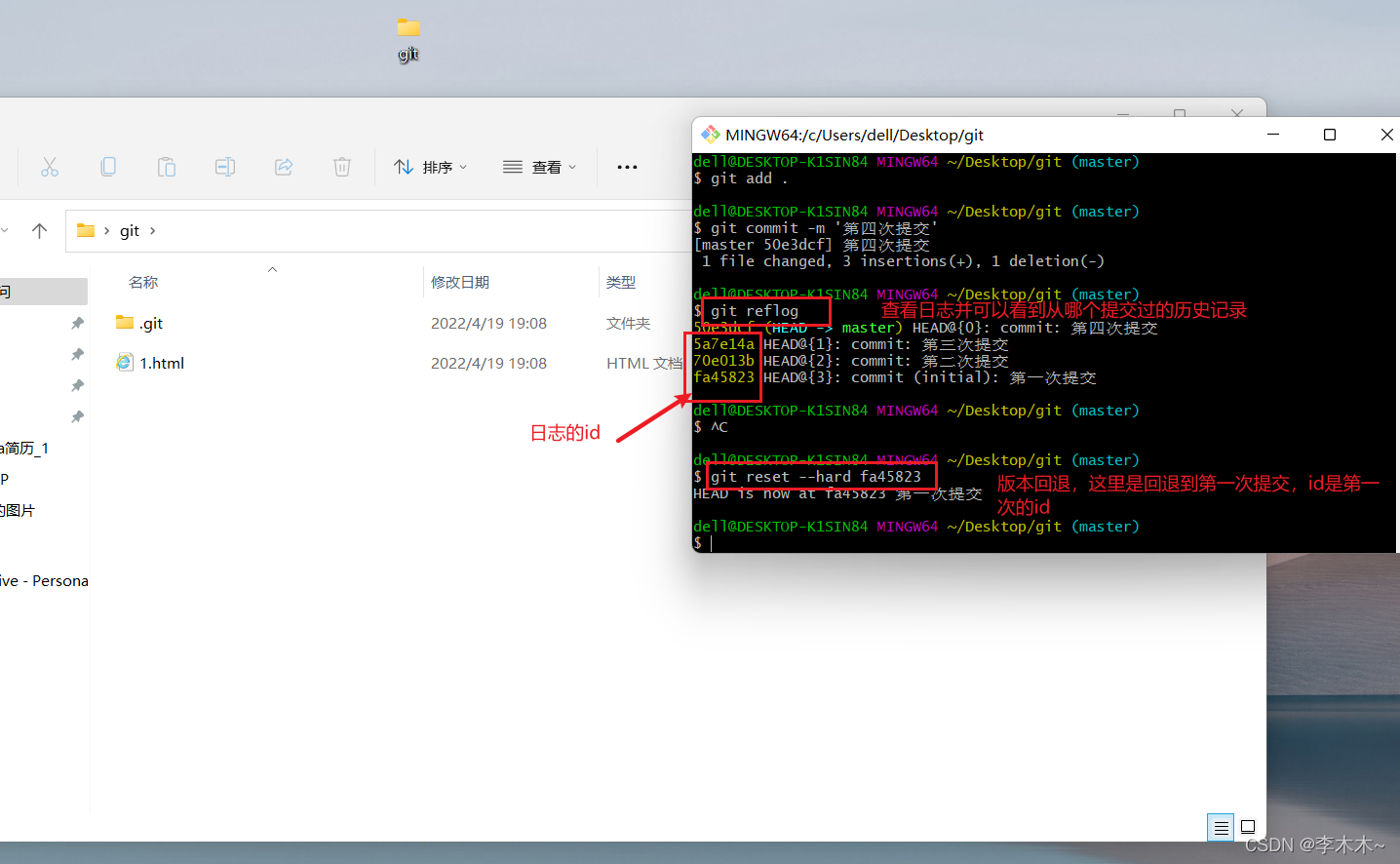Switch to details view at Explorer bottom right
Viewport: 1400px width, 864px height.
[x=1221, y=827]
